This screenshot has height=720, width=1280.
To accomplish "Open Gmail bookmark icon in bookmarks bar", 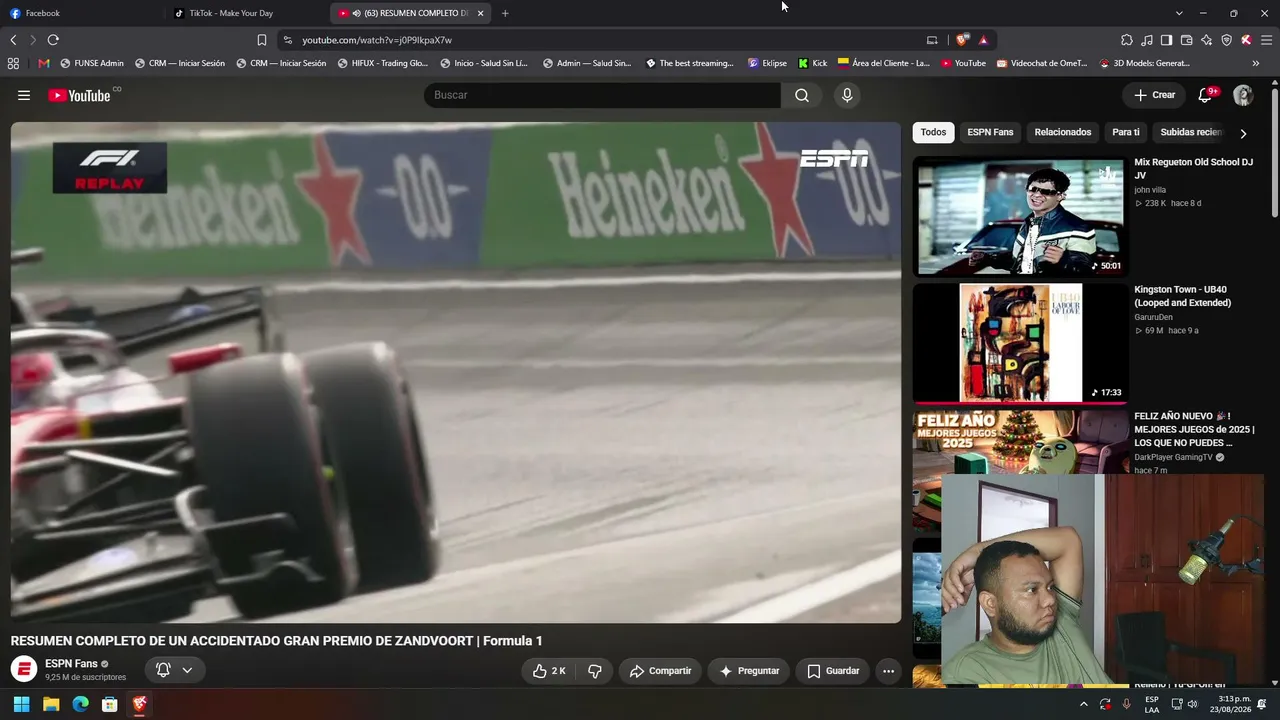I will pos(44,63).
